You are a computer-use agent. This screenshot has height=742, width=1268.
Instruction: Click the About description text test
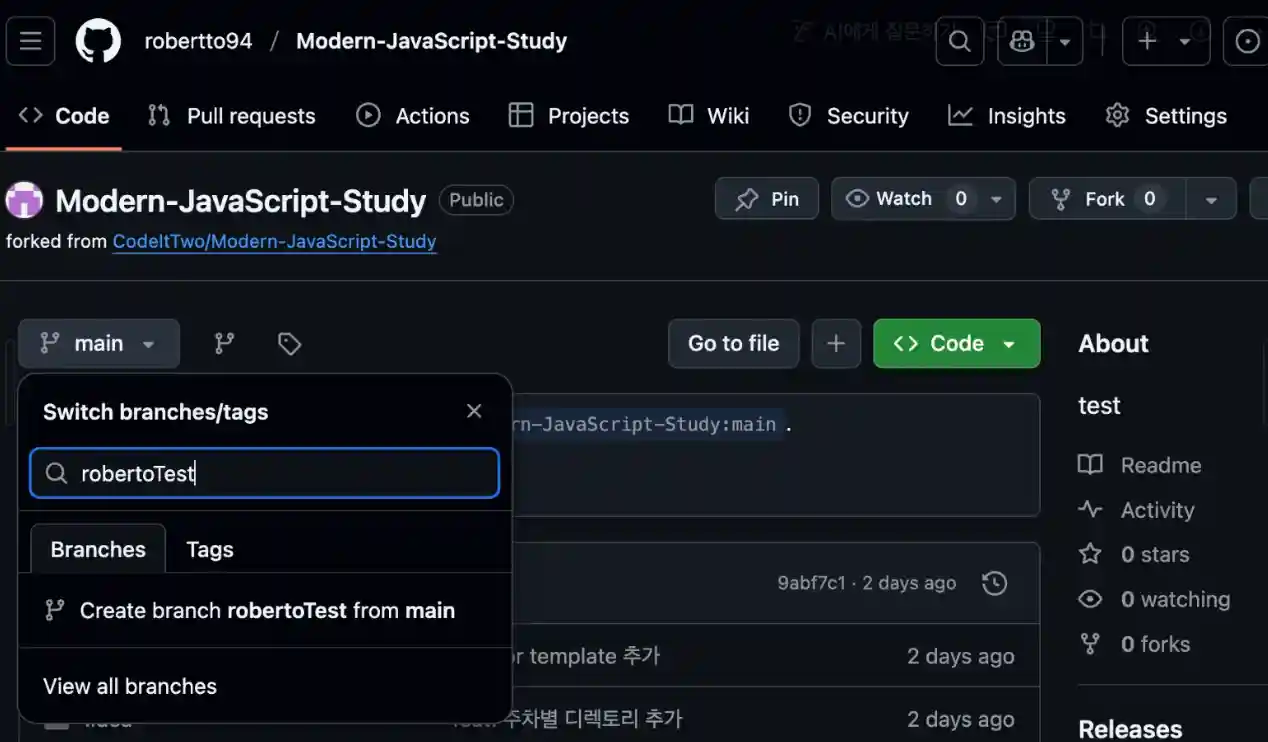click(1099, 405)
